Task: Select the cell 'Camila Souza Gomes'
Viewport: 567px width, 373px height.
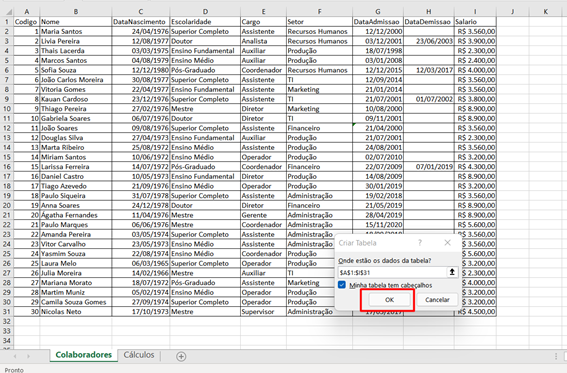Action: [x=76, y=302]
